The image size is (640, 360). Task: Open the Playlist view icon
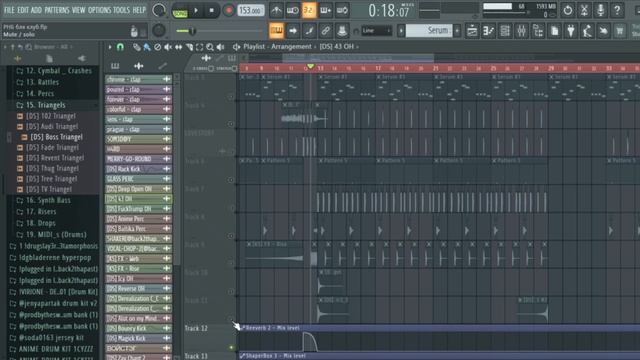472,31
